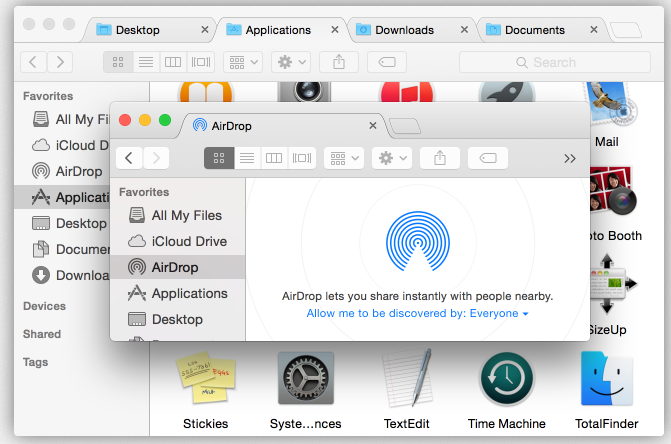The height and width of the screenshot is (444, 671).
Task: Select column view in Applications window
Action: point(173,62)
